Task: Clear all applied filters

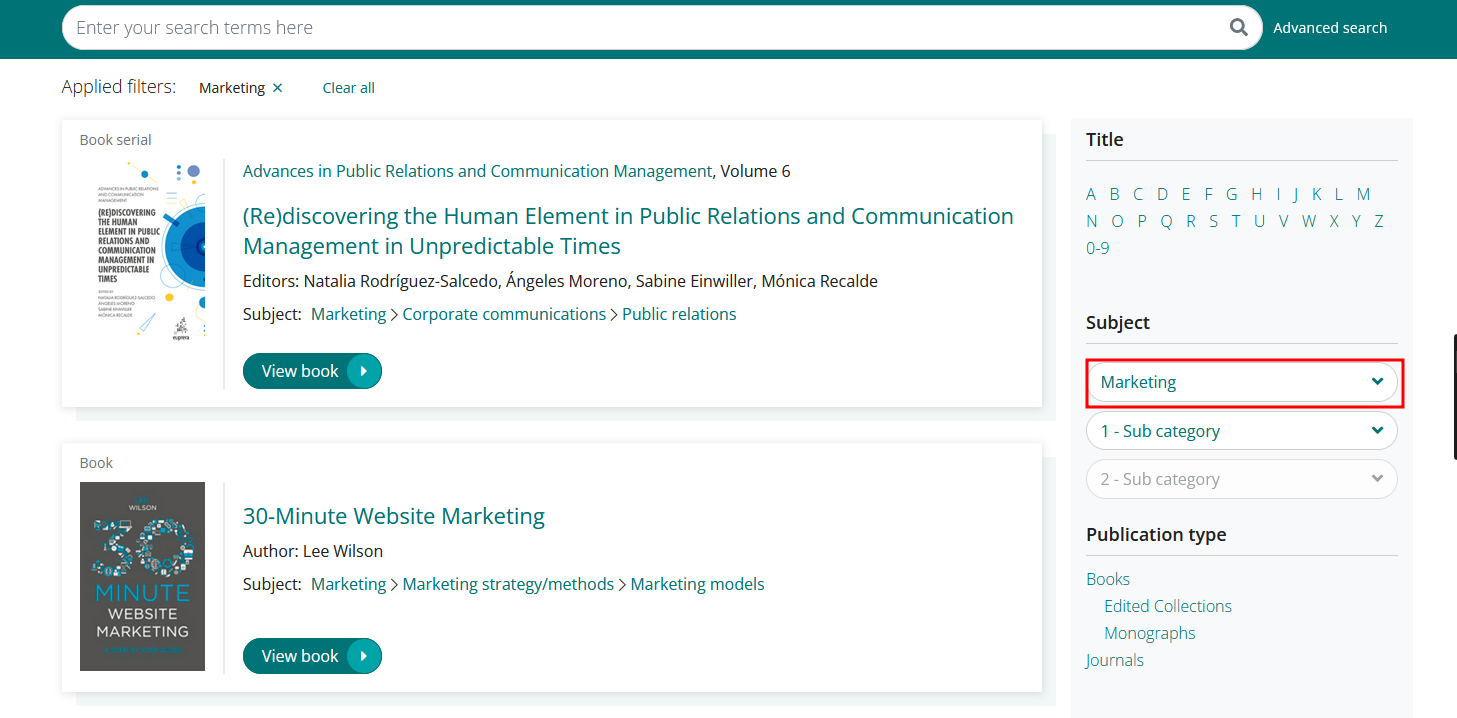Action: (348, 88)
